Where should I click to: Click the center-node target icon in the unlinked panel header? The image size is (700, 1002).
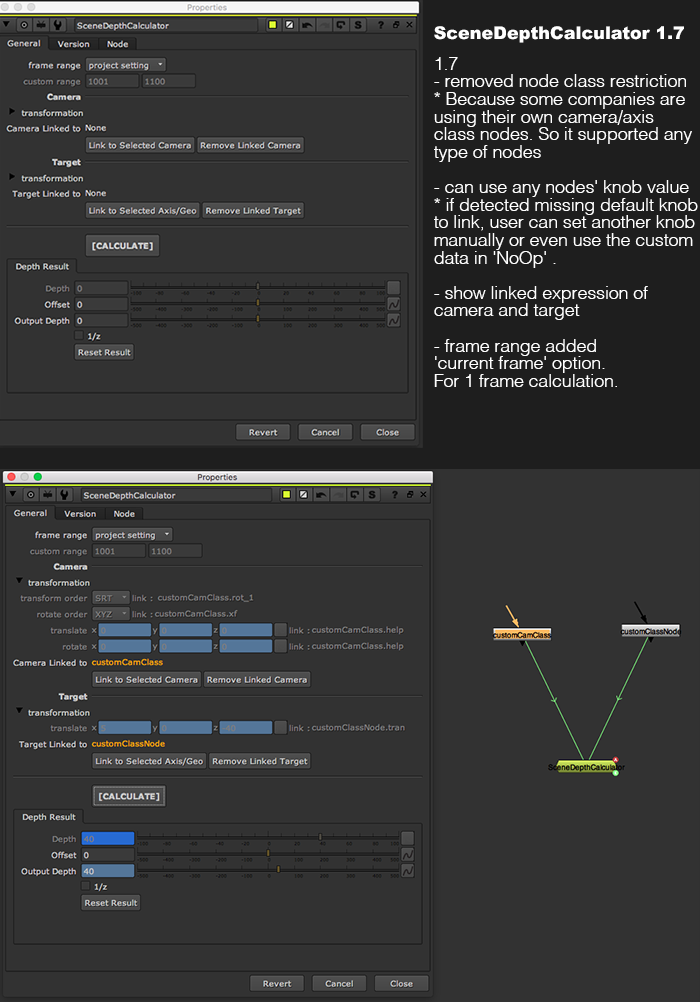click(24, 25)
